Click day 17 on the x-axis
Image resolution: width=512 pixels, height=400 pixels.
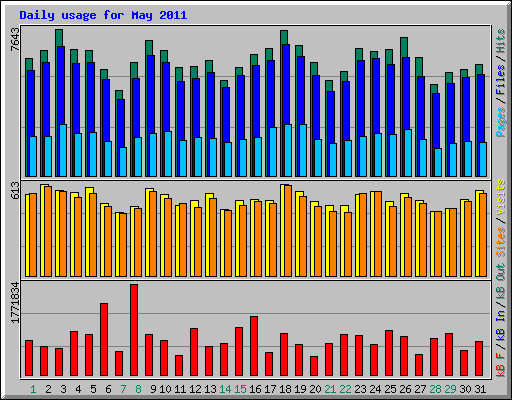click(270, 389)
